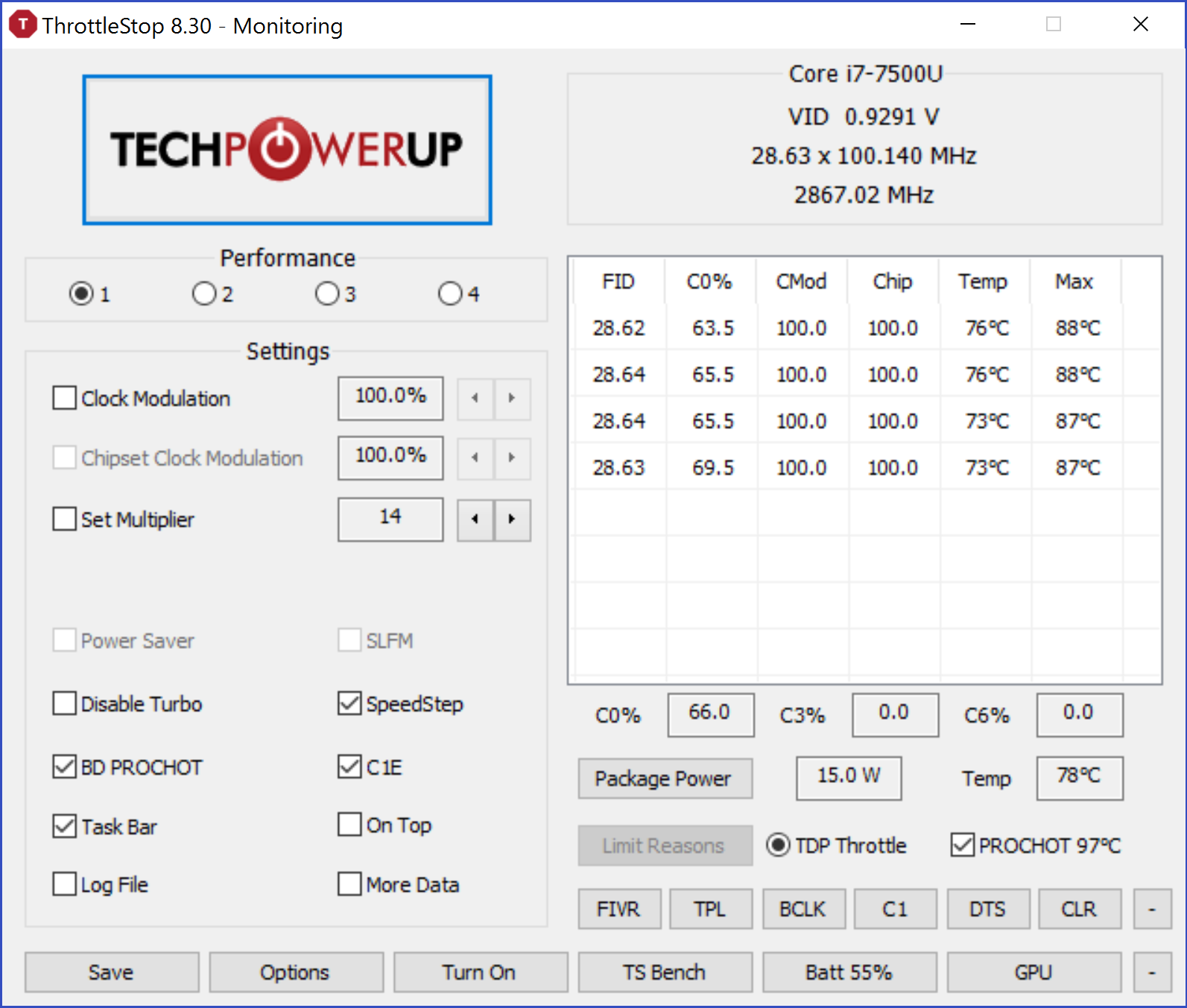This screenshot has width=1187, height=1008.
Task: Decrease the Clock Modulation percentage arrow
Action: tap(475, 399)
